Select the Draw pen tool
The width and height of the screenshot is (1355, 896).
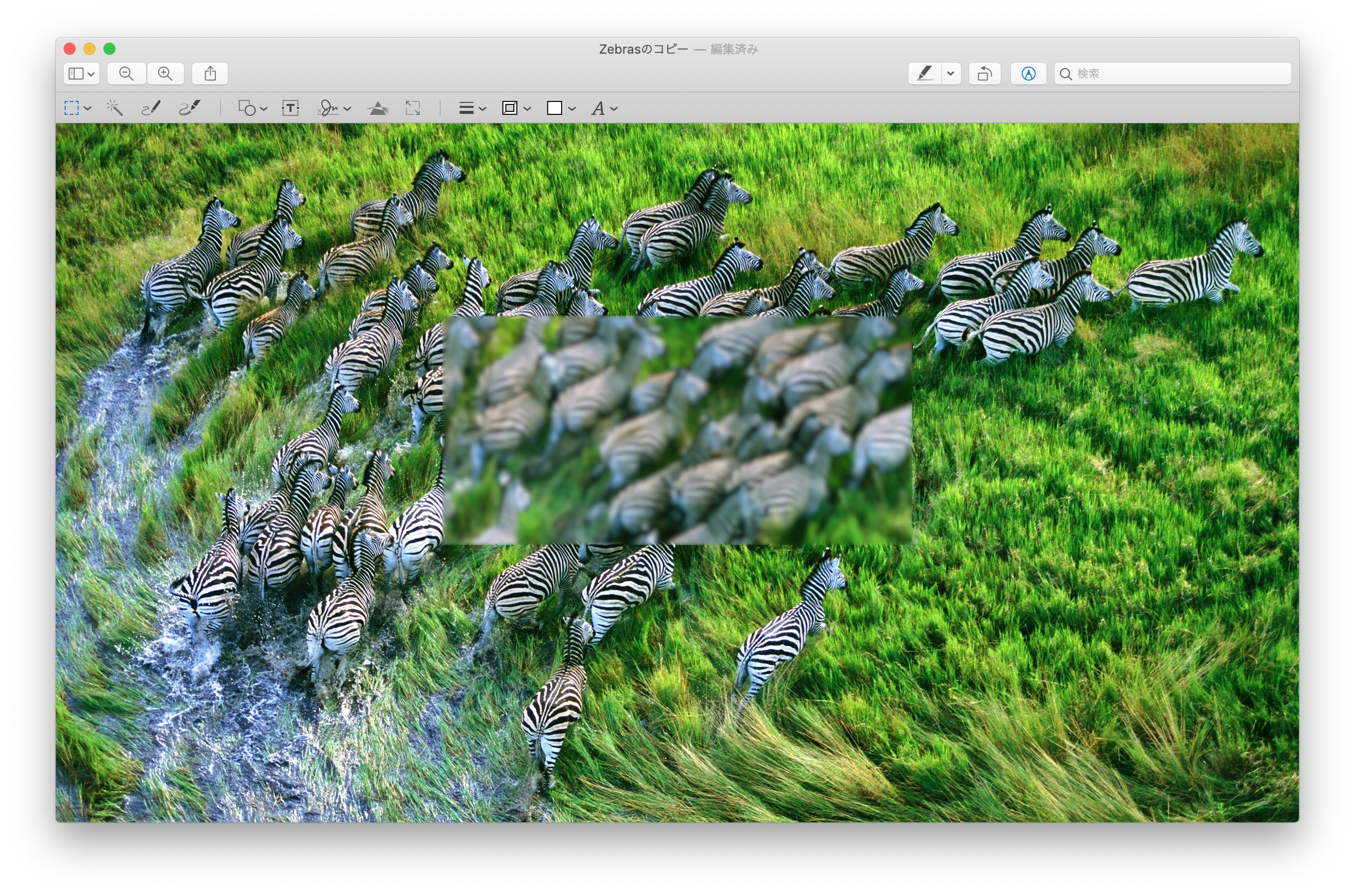tap(190, 107)
